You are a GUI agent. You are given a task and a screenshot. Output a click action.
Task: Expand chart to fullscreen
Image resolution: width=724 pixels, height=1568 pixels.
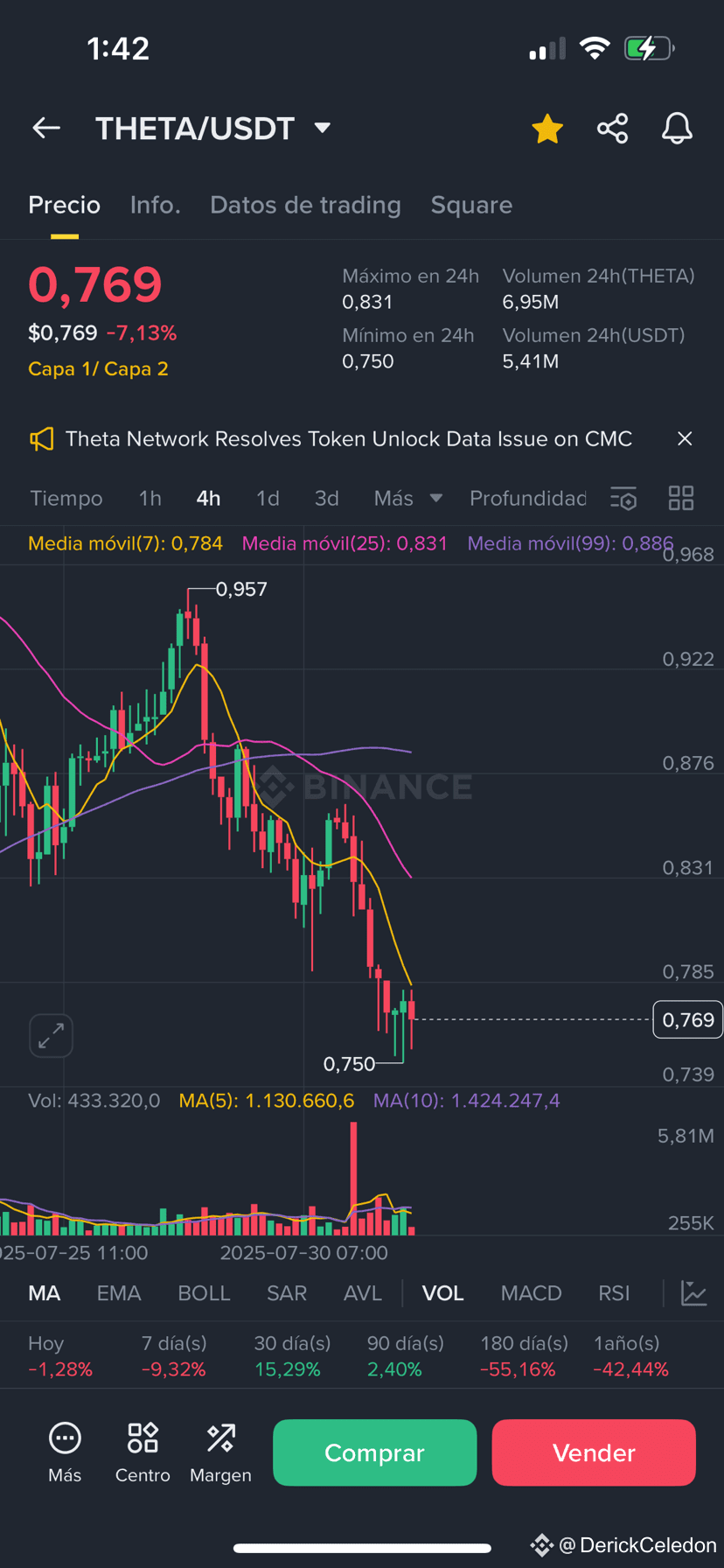(51, 1036)
